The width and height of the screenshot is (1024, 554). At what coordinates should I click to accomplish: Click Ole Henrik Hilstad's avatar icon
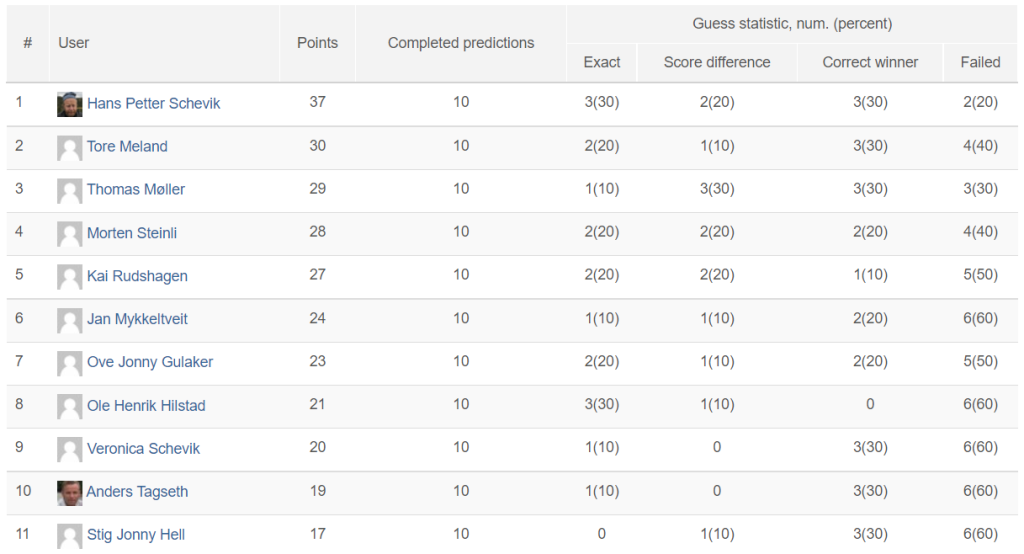pos(69,407)
